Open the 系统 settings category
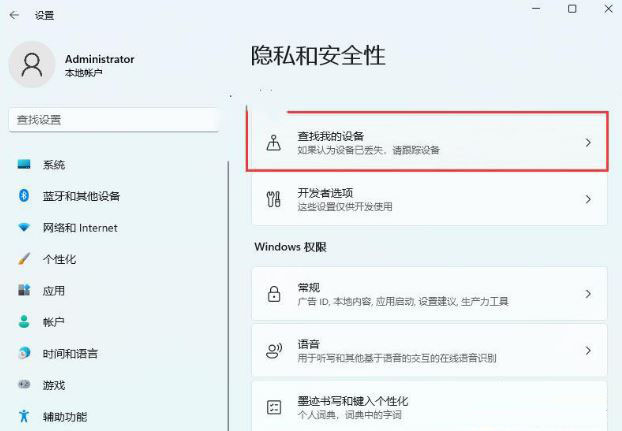 (54, 165)
